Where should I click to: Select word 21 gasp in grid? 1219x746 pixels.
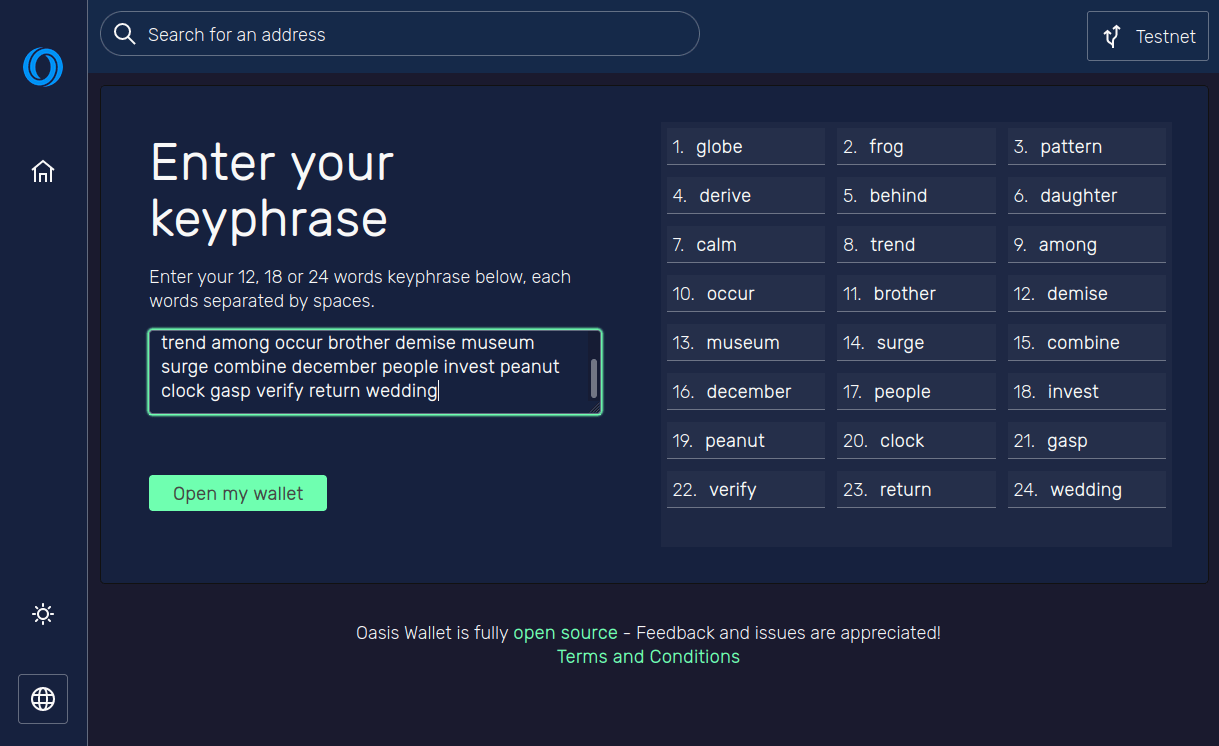[1087, 441]
